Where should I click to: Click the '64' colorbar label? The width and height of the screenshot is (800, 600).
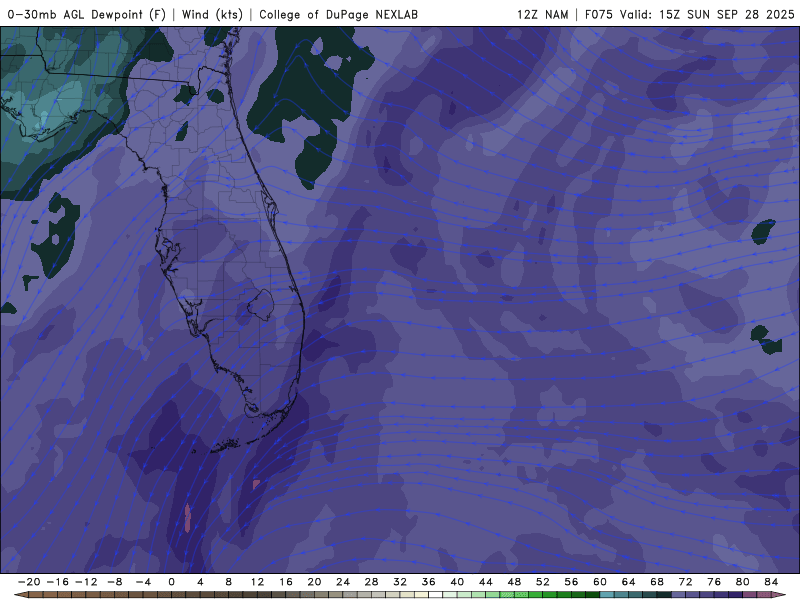[629, 582]
